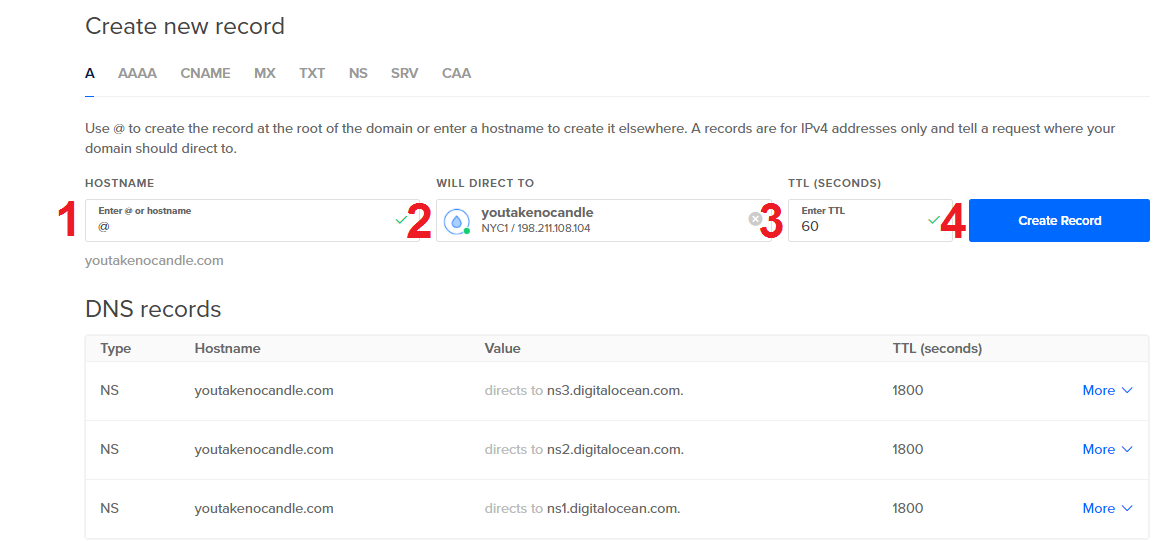This screenshot has width=1170, height=541.
Task: Click the green checkmark in Hostname field
Action: pos(401,219)
